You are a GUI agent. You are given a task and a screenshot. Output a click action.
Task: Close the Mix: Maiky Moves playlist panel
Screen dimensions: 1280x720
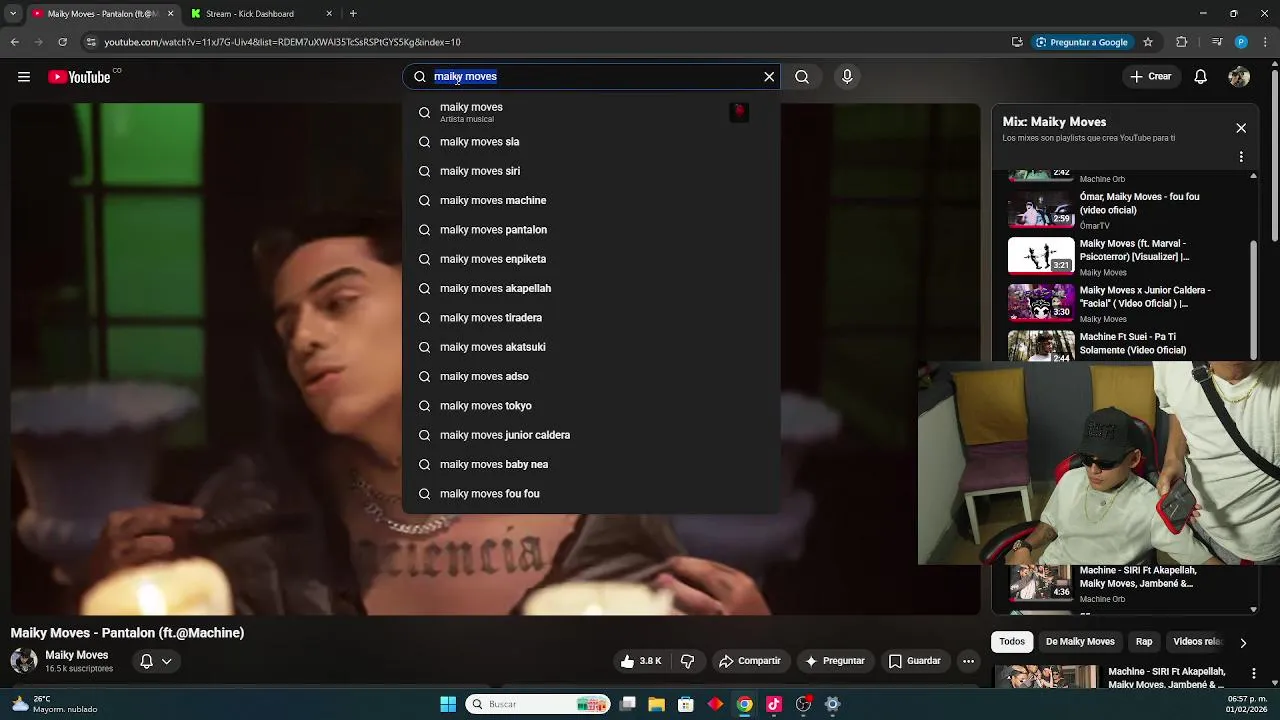point(1241,128)
